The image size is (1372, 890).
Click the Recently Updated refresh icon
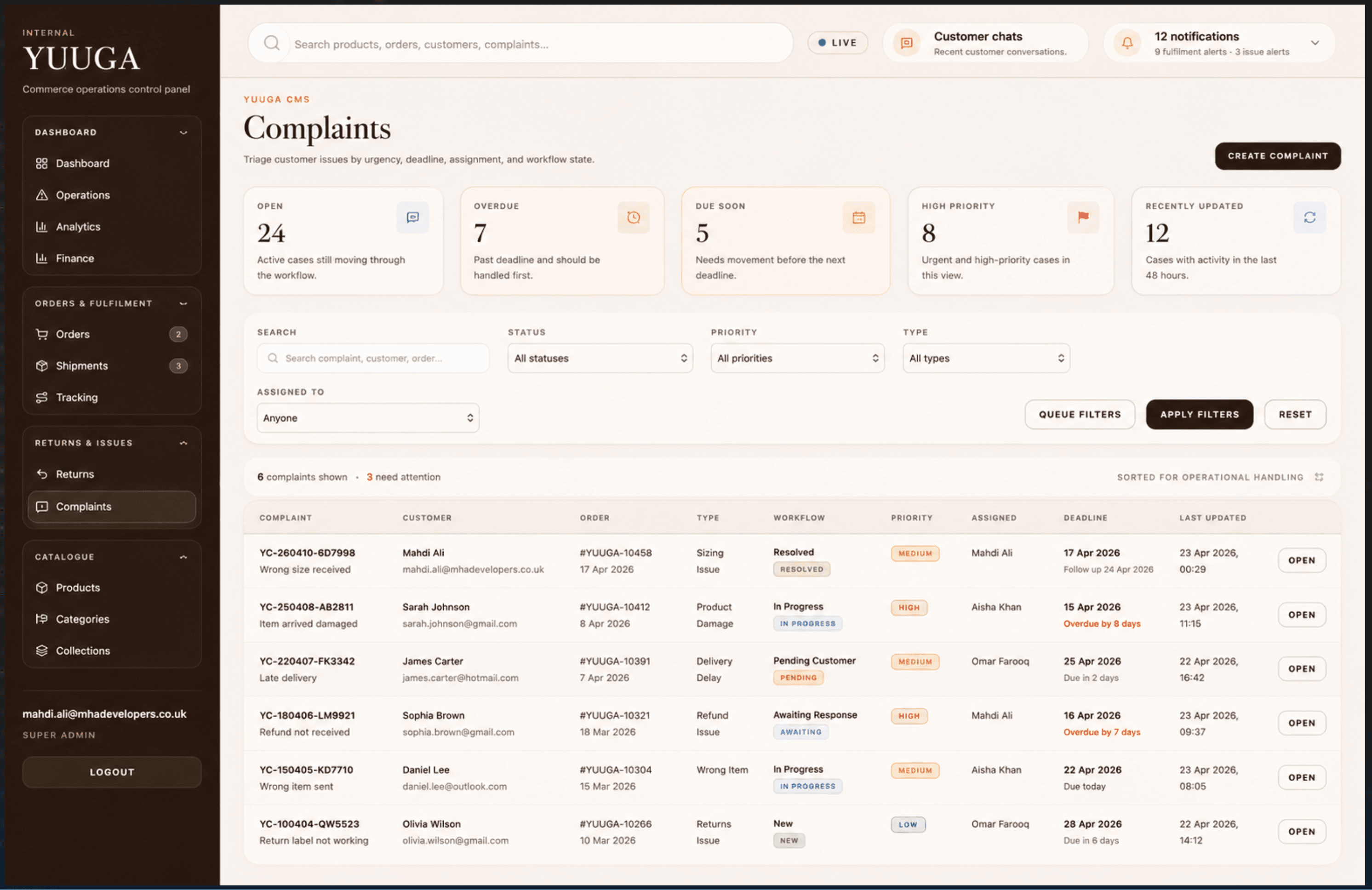pos(1310,217)
